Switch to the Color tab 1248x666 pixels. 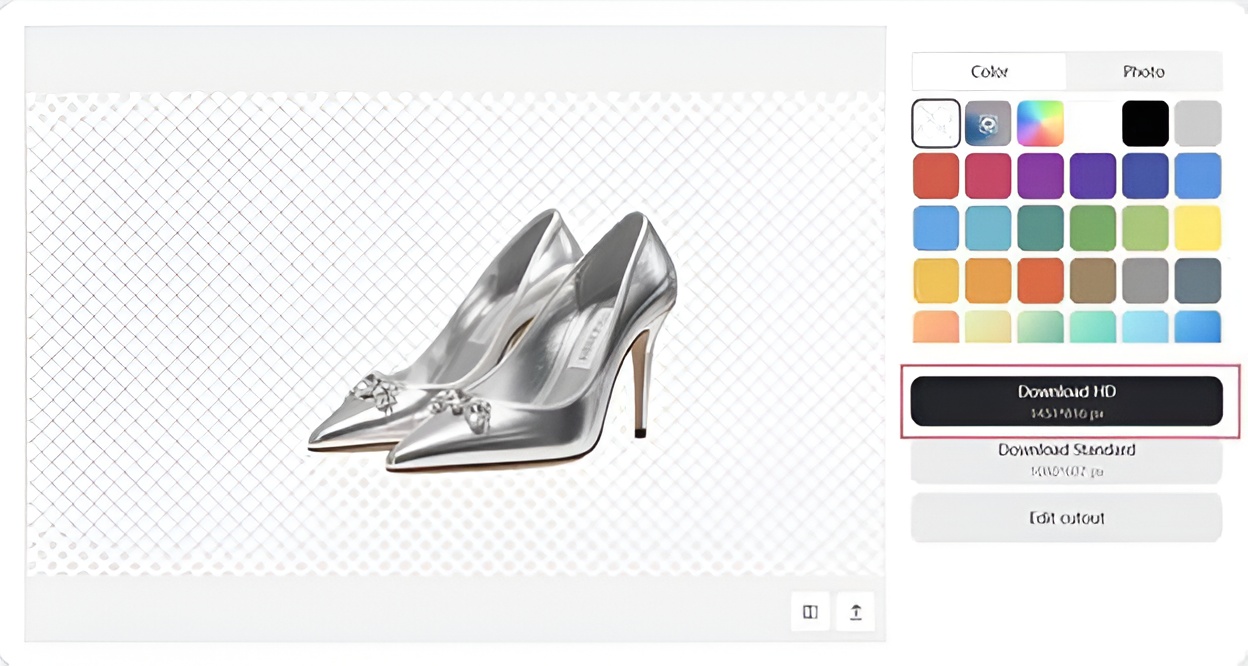(x=989, y=72)
